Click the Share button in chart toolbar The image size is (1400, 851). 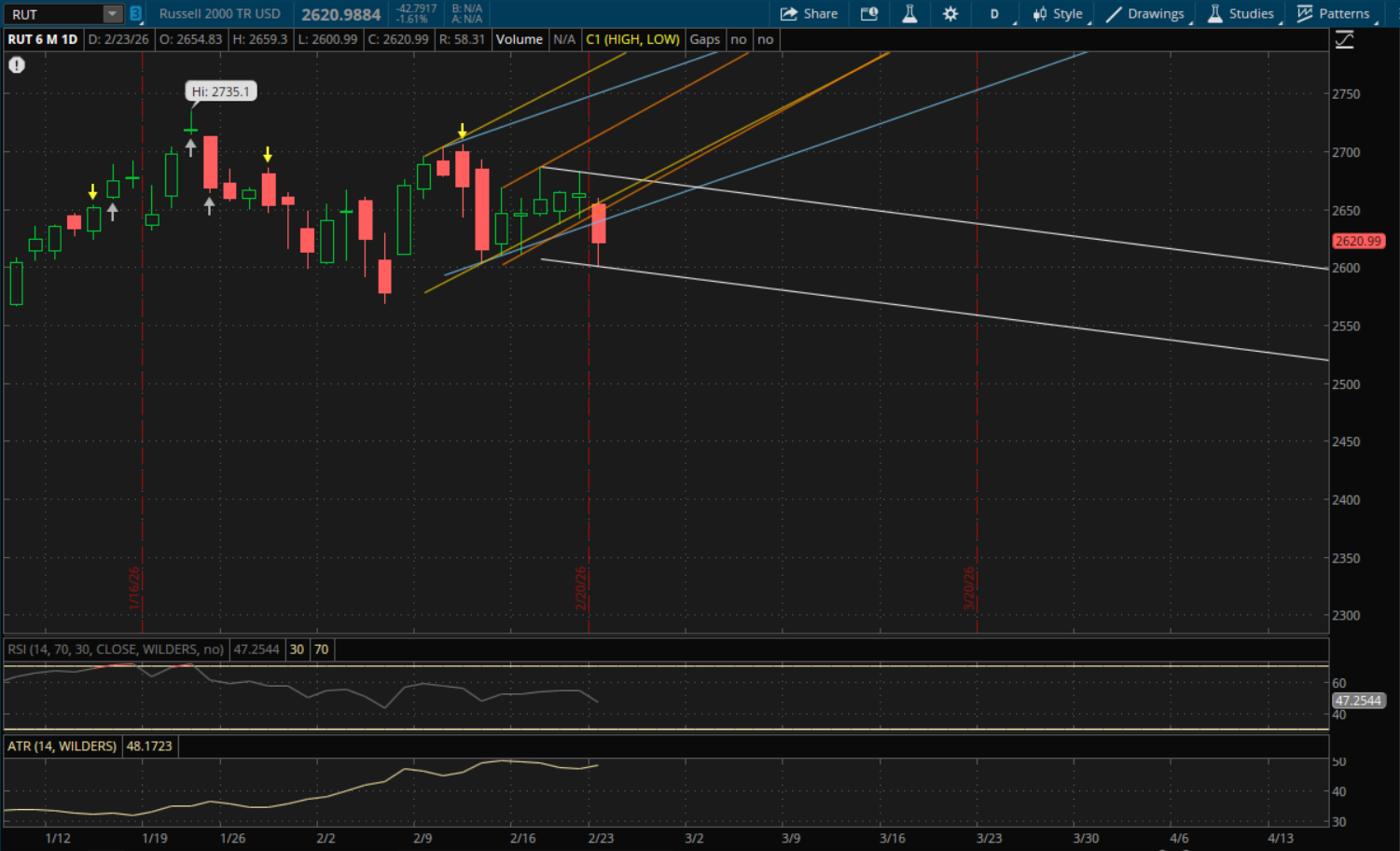tap(809, 14)
